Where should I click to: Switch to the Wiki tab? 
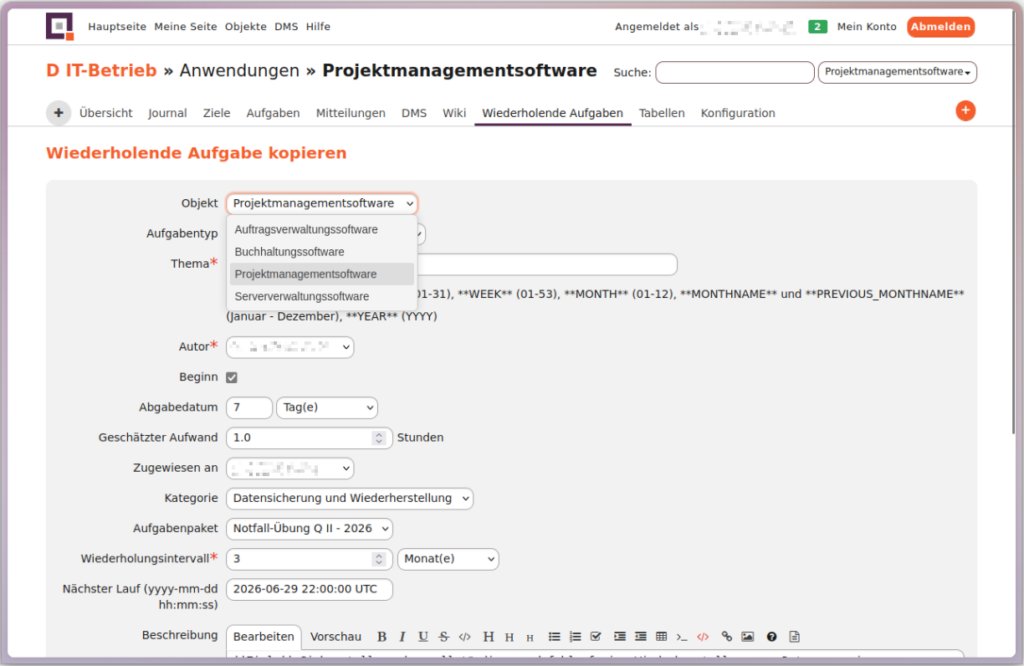coord(454,113)
